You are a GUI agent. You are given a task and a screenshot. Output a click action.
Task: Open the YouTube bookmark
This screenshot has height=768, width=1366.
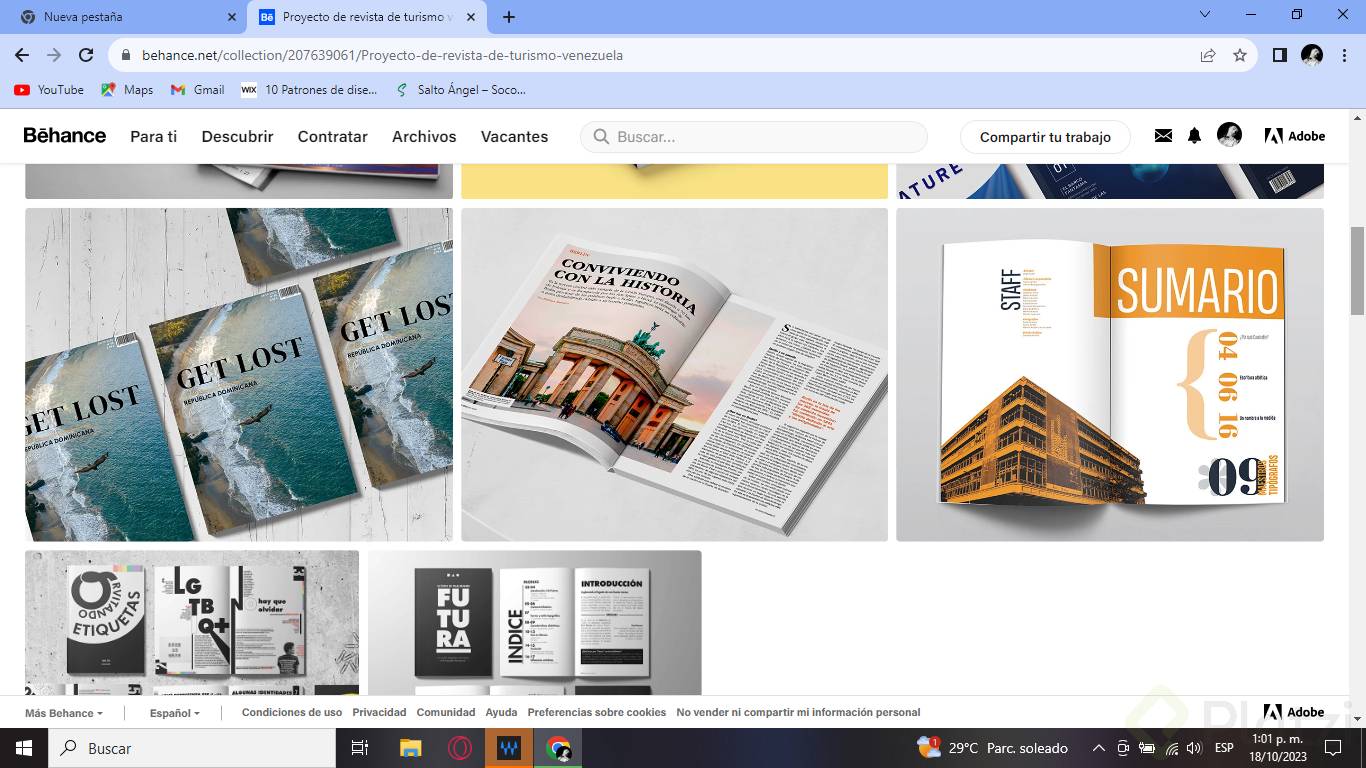pos(49,90)
